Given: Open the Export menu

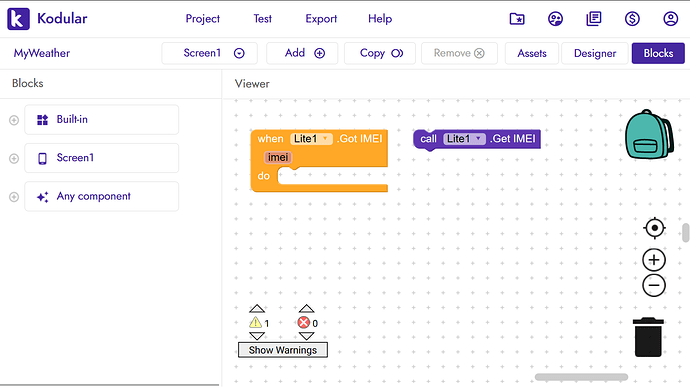Looking at the screenshot, I should click(x=321, y=19).
